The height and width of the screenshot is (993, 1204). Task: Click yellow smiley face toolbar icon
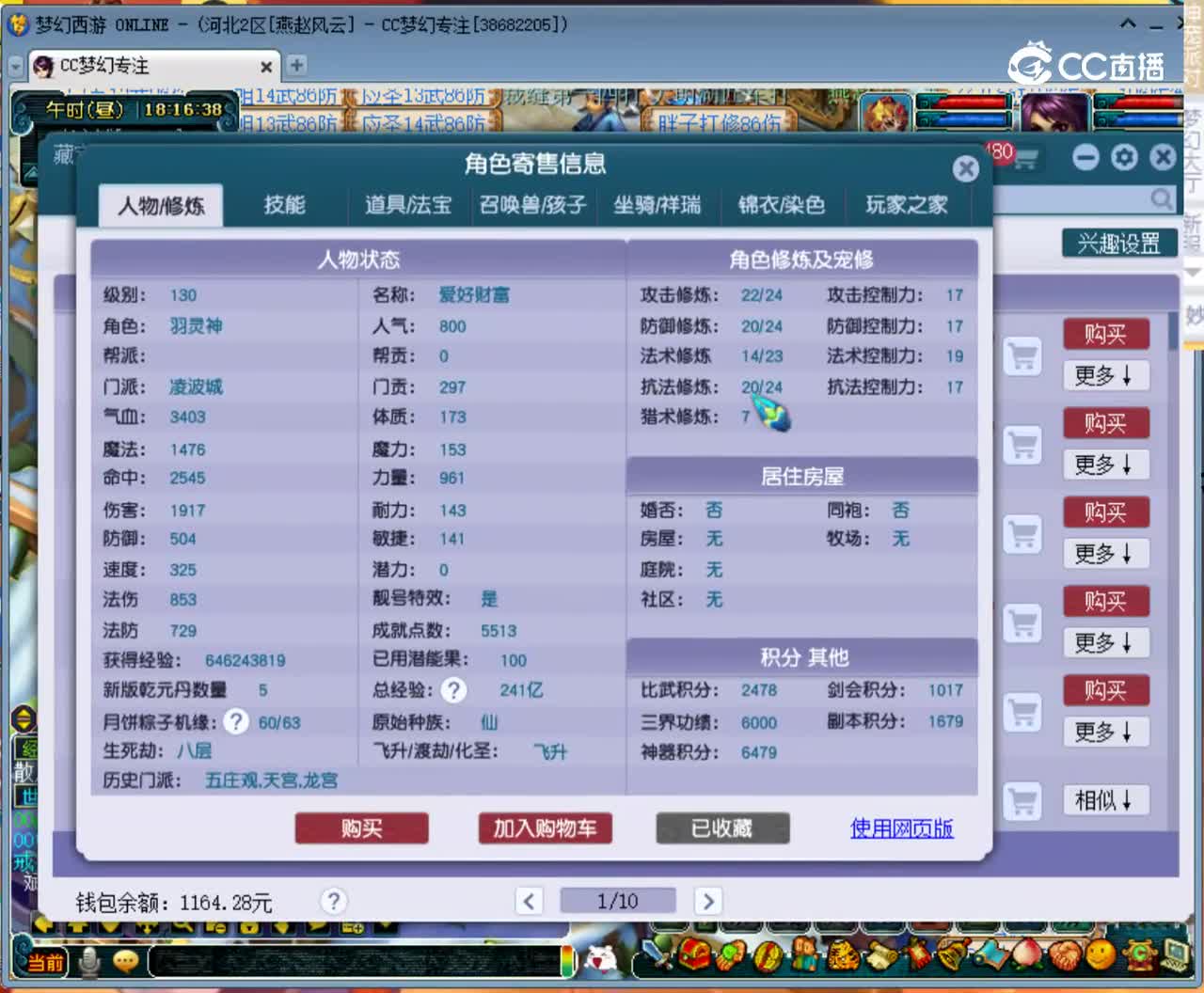click(x=1101, y=954)
